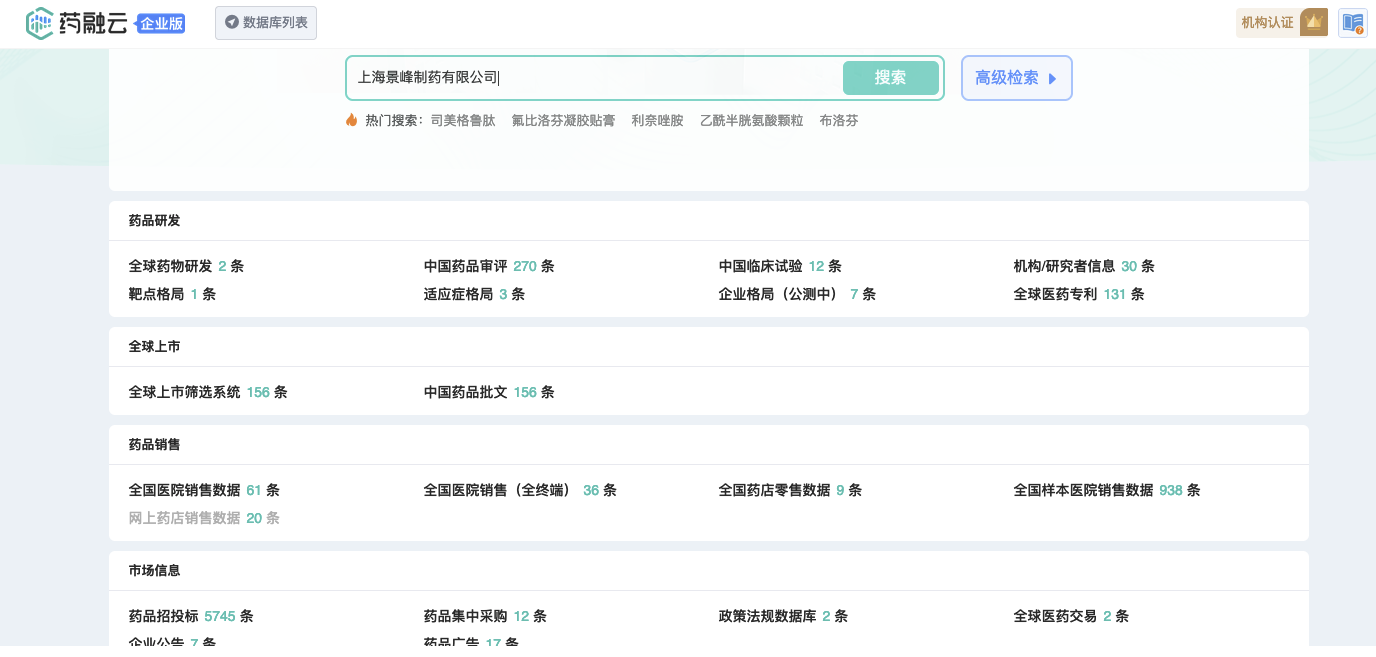Click the 药融云 logo icon
This screenshot has height=657, width=1376.
click(x=39, y=23)
